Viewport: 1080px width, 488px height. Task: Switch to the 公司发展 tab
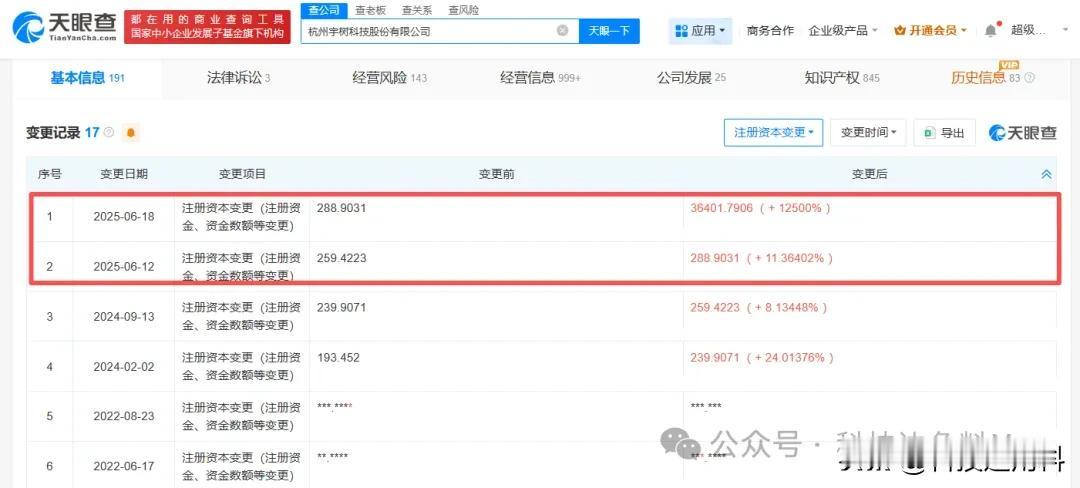(x=692, y=78)
